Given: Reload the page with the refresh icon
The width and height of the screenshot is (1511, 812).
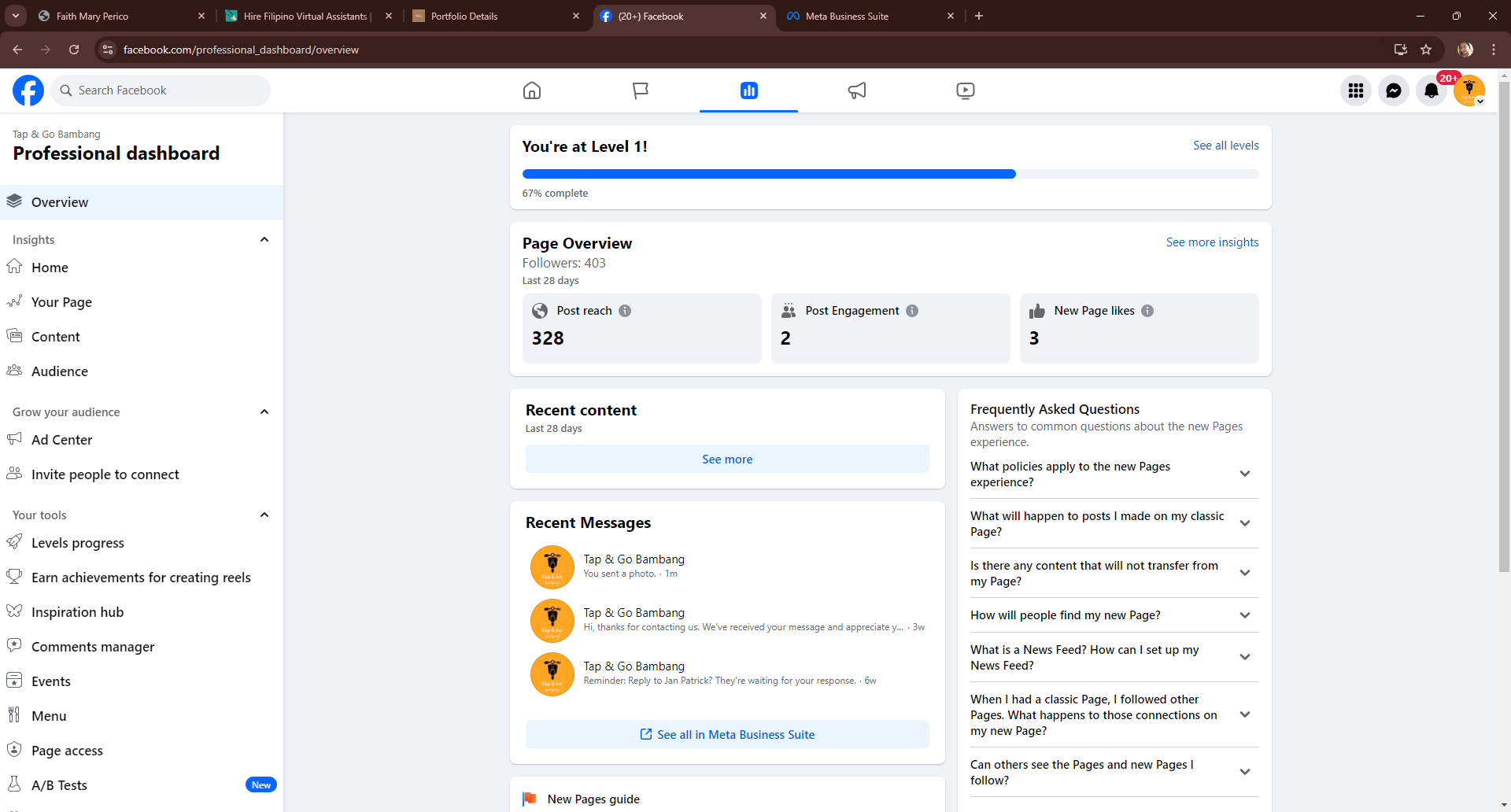Looking at the screenshot, I should [74, 50].
